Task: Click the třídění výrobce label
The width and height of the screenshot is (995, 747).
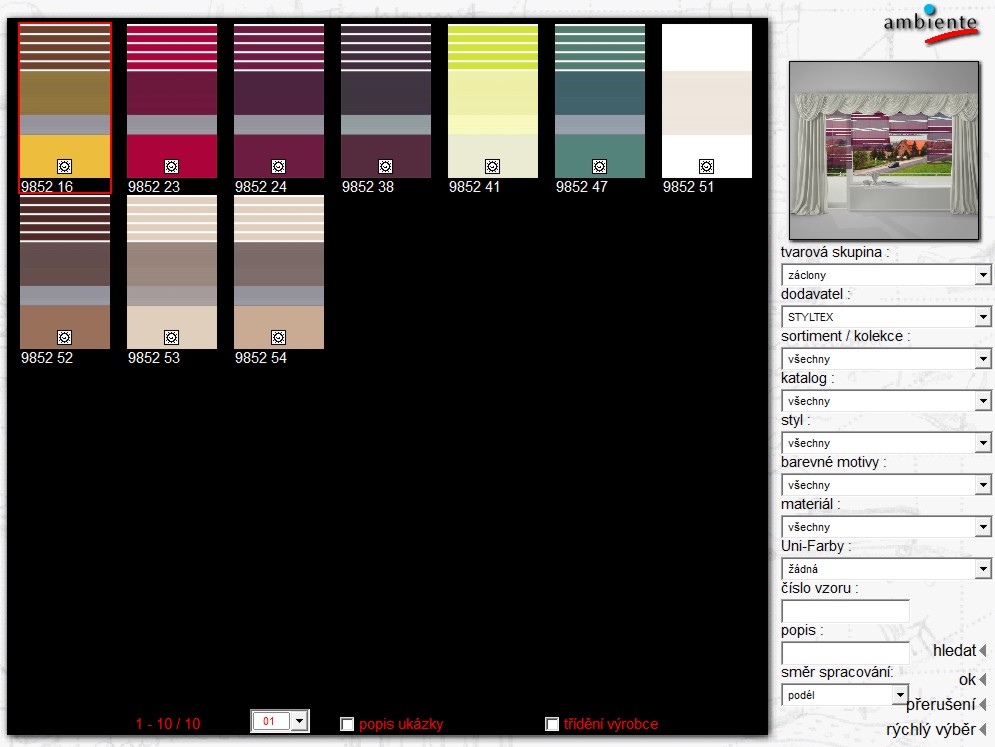Action: click(610, 724)
